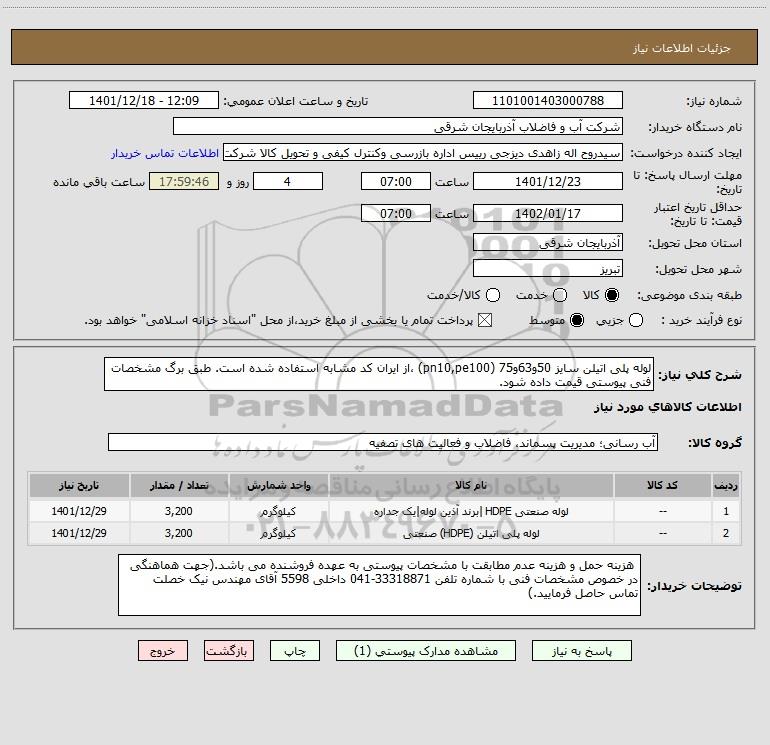Click the buyer organization name field
770x745 pixels.
pos(398,127)
